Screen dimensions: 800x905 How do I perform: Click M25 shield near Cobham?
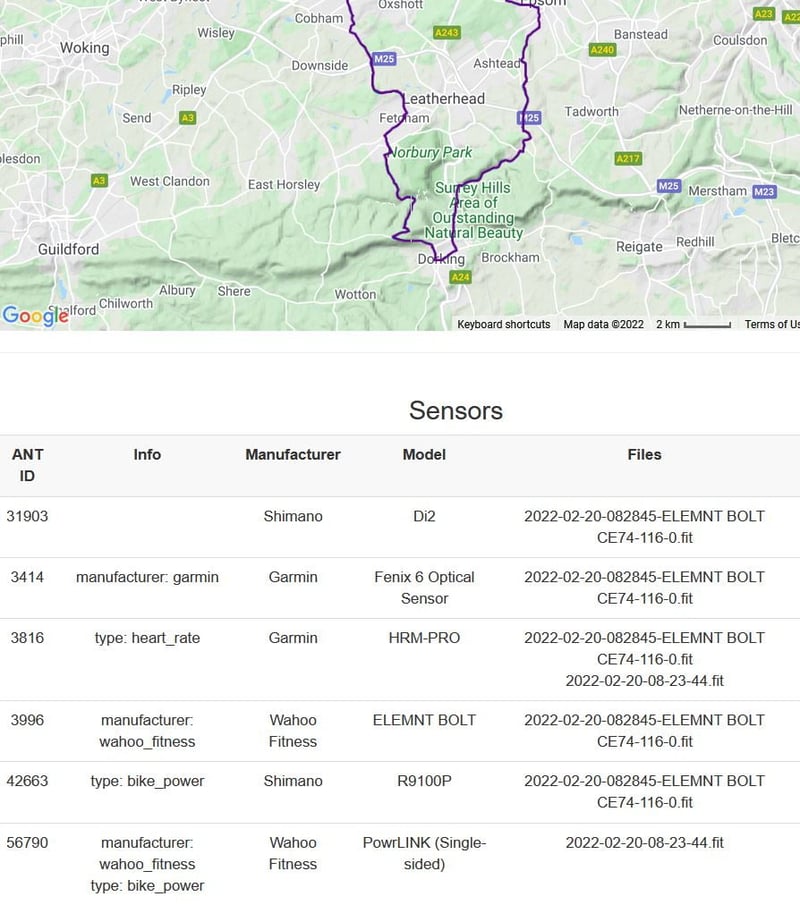384,60
